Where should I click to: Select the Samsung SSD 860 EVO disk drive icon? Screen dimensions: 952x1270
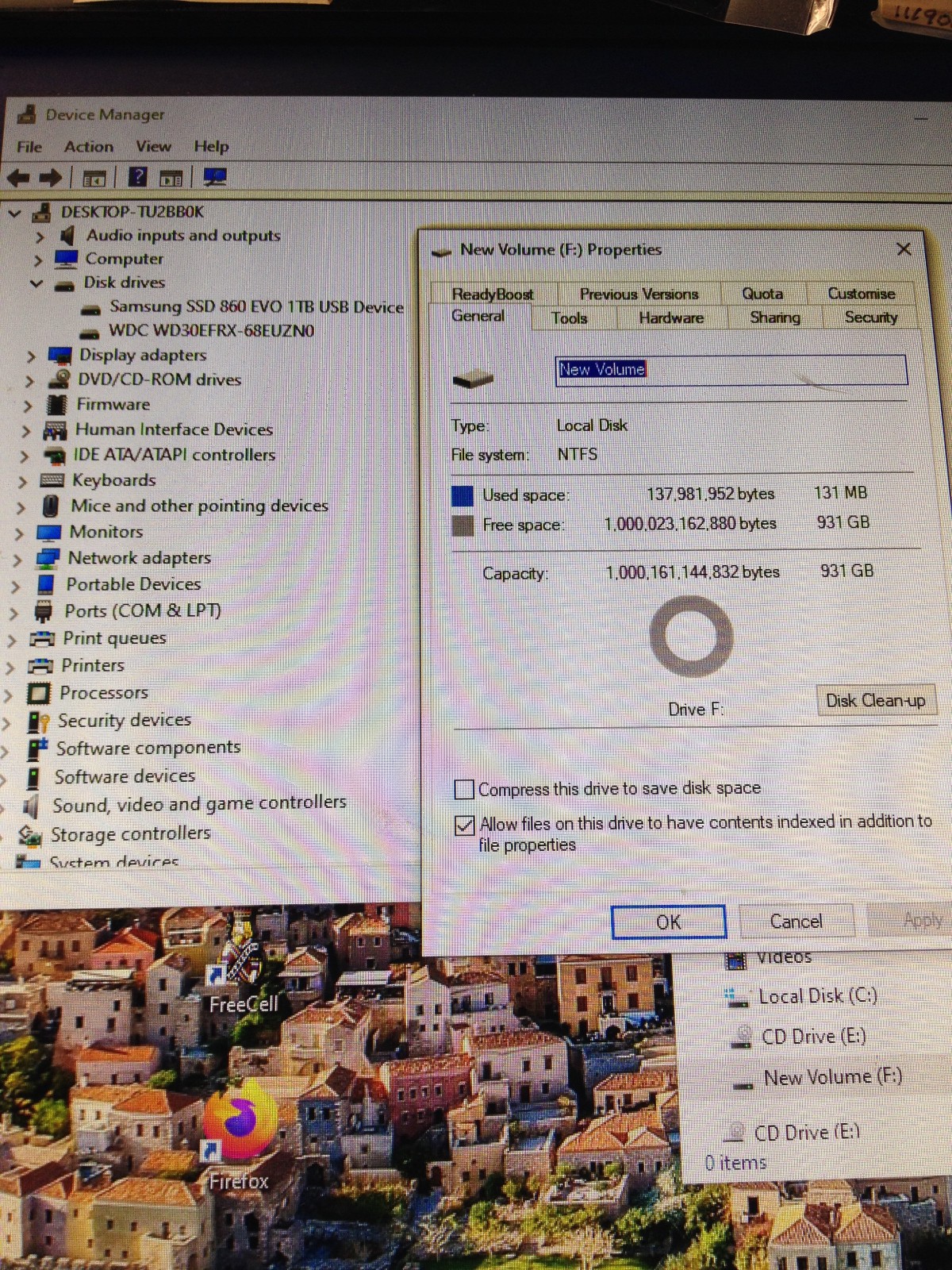tap(92, 308)
